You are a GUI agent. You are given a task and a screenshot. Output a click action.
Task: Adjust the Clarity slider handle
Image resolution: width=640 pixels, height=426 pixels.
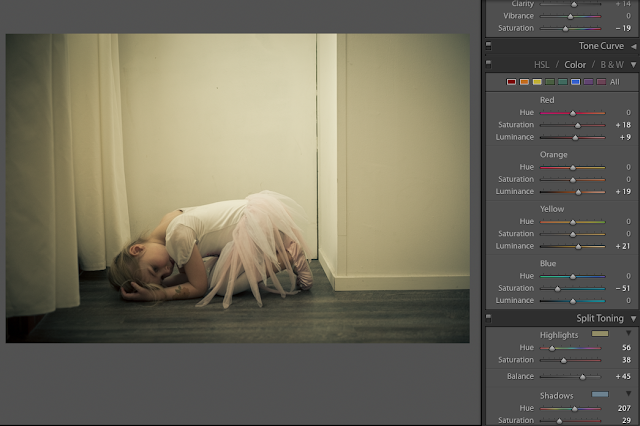574,4
